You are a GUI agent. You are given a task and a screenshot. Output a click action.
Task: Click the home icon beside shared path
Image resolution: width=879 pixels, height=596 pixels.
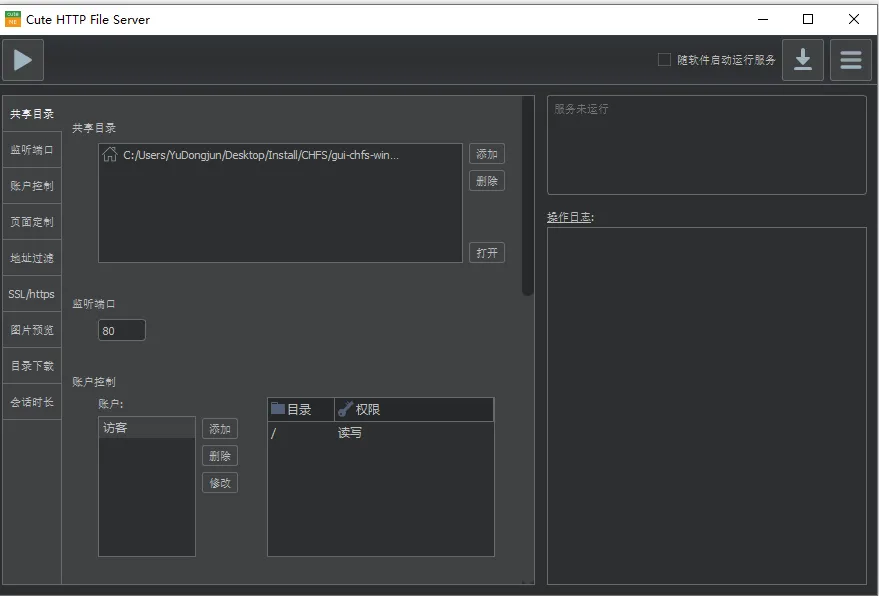pyautogui.click(x=110, y=155)
